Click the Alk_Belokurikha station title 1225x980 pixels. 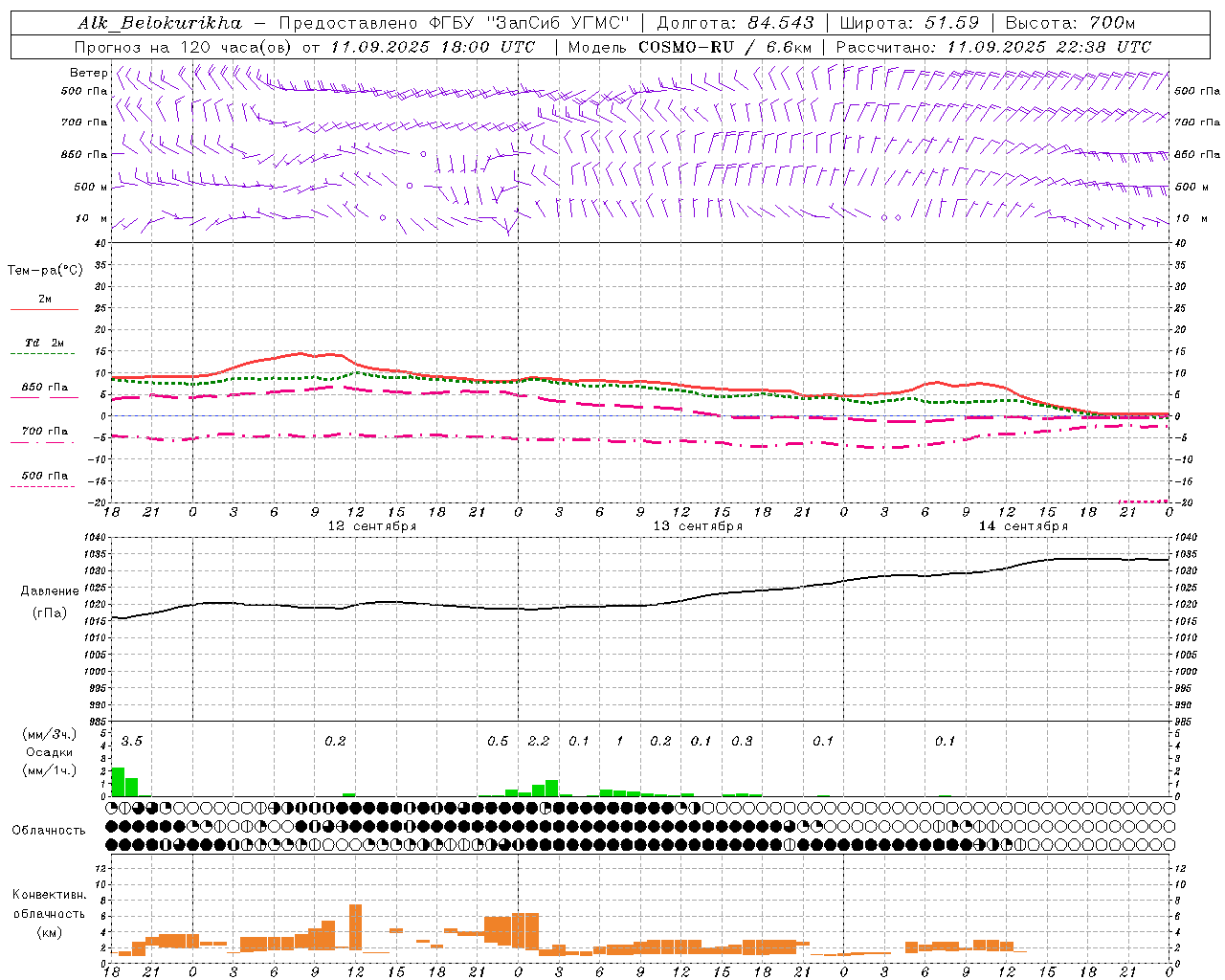[x=161, y=23]
